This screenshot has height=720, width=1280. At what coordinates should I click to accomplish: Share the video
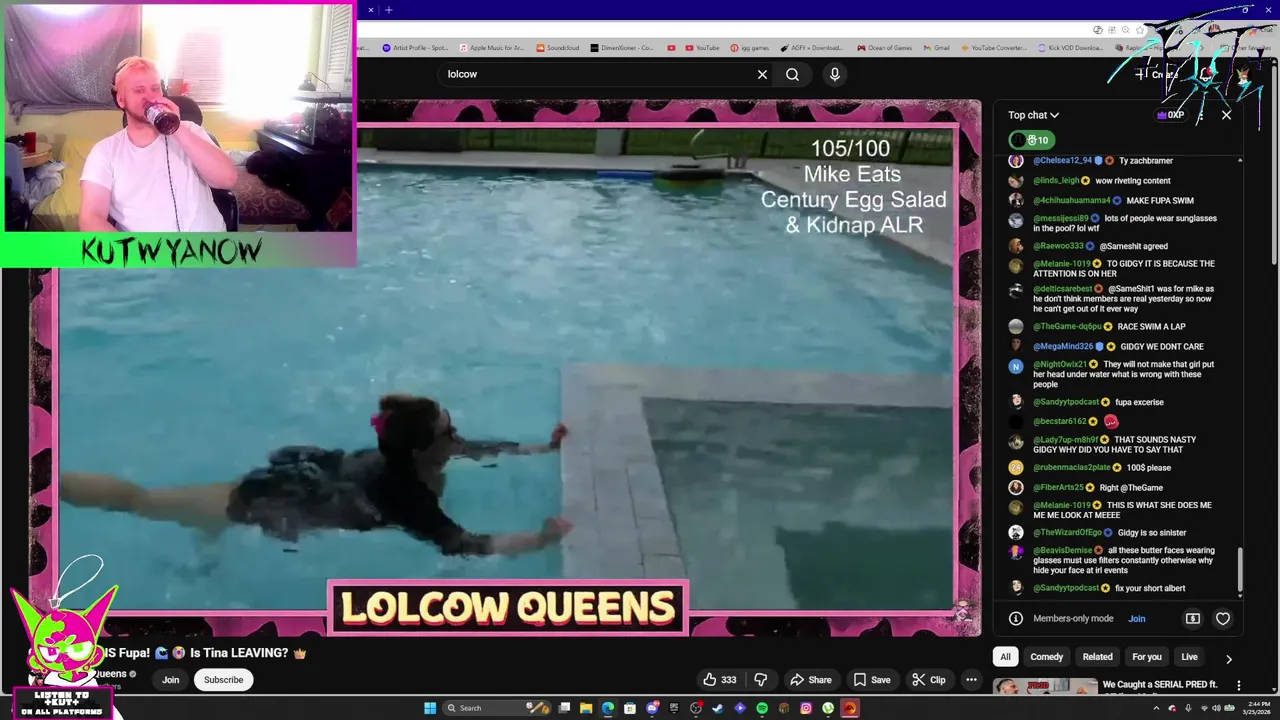click(810, 680)
